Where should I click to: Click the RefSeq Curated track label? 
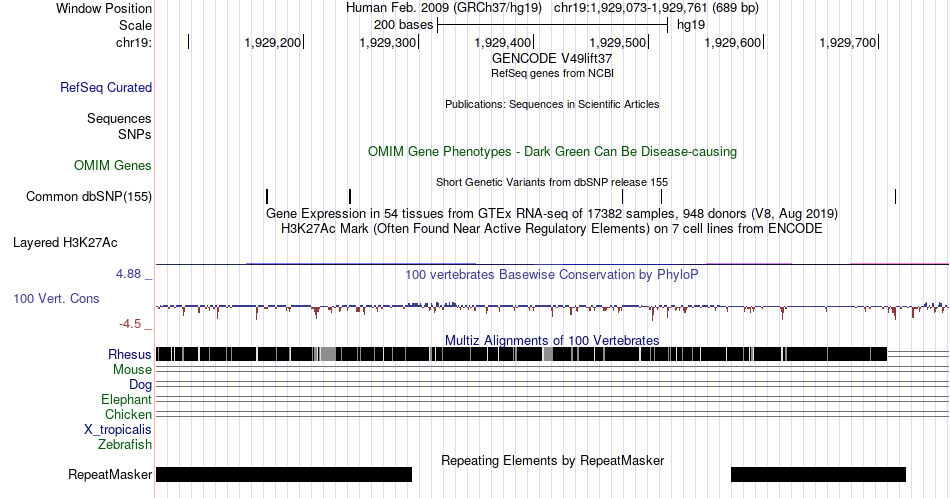point(106,87)
